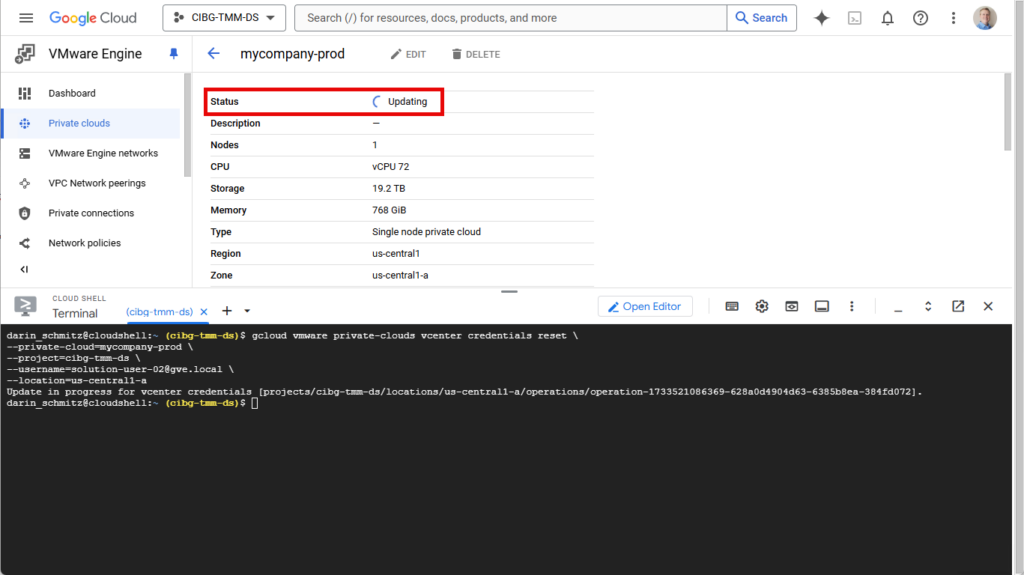Open the help question mark menu
The width and height of the screenshot is (1024, 575).
[920, 18]
